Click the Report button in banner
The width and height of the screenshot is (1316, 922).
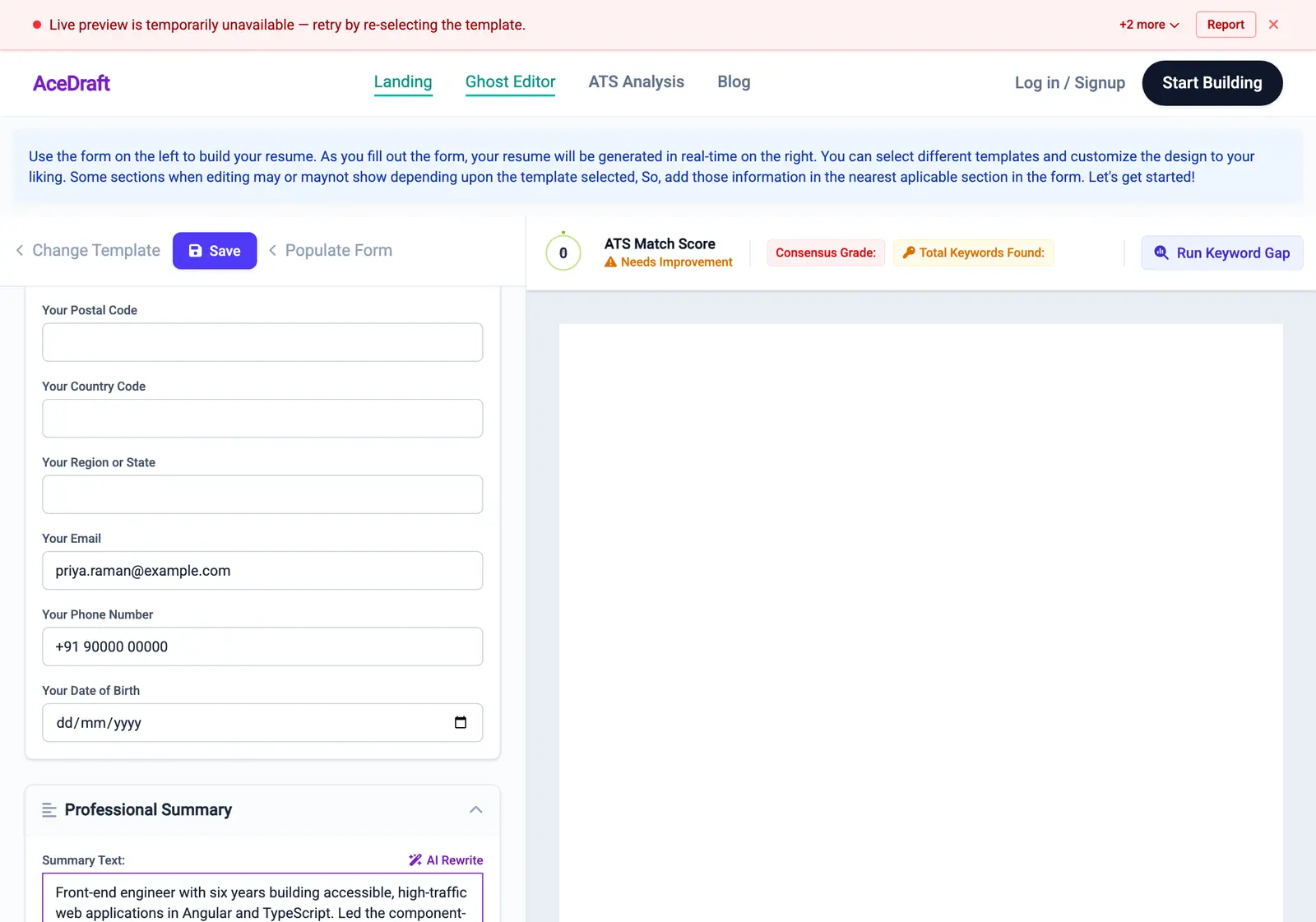1226,25
